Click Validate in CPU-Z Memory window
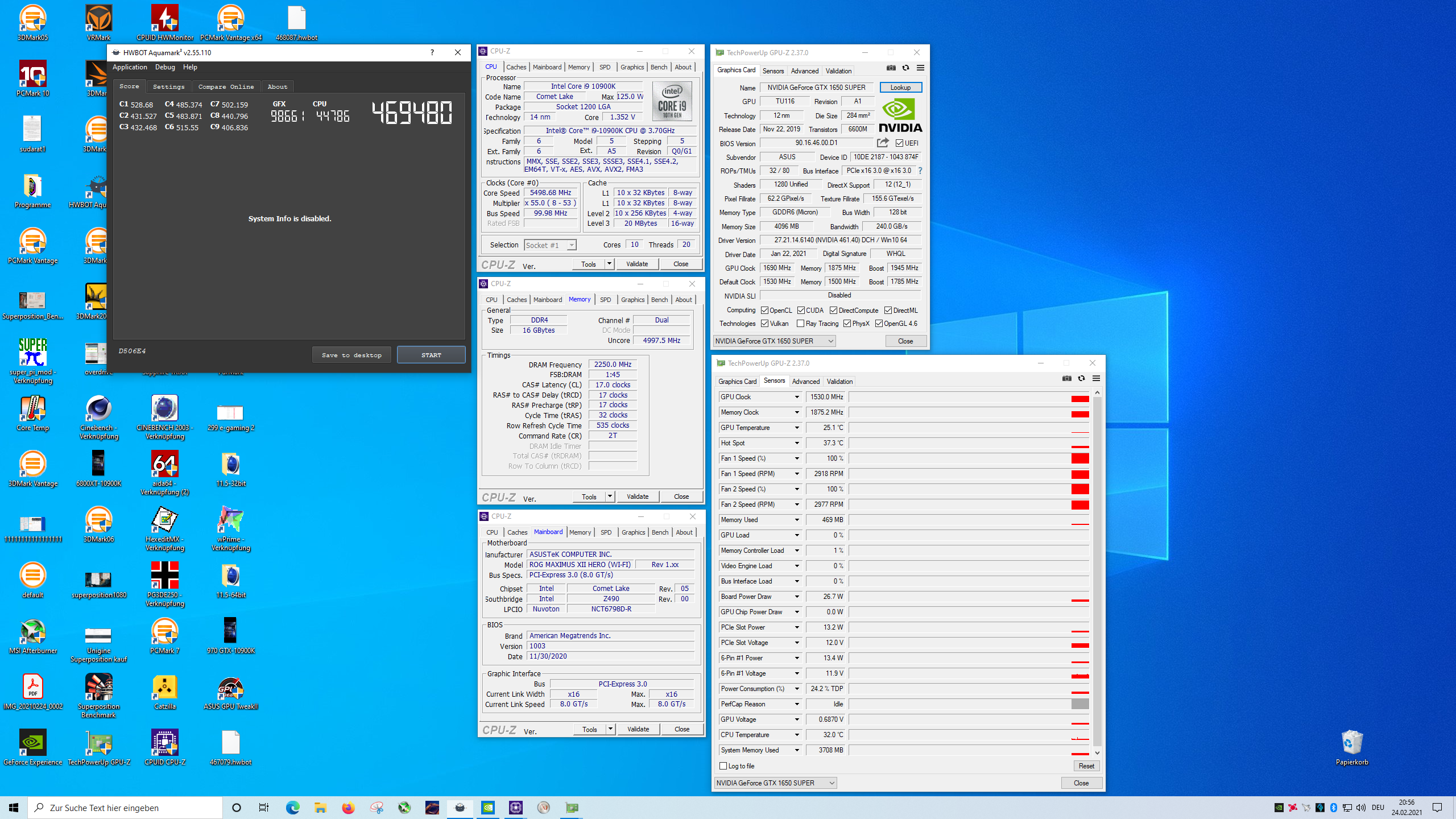Viewport: 1456px width, 819px height. 638,497
